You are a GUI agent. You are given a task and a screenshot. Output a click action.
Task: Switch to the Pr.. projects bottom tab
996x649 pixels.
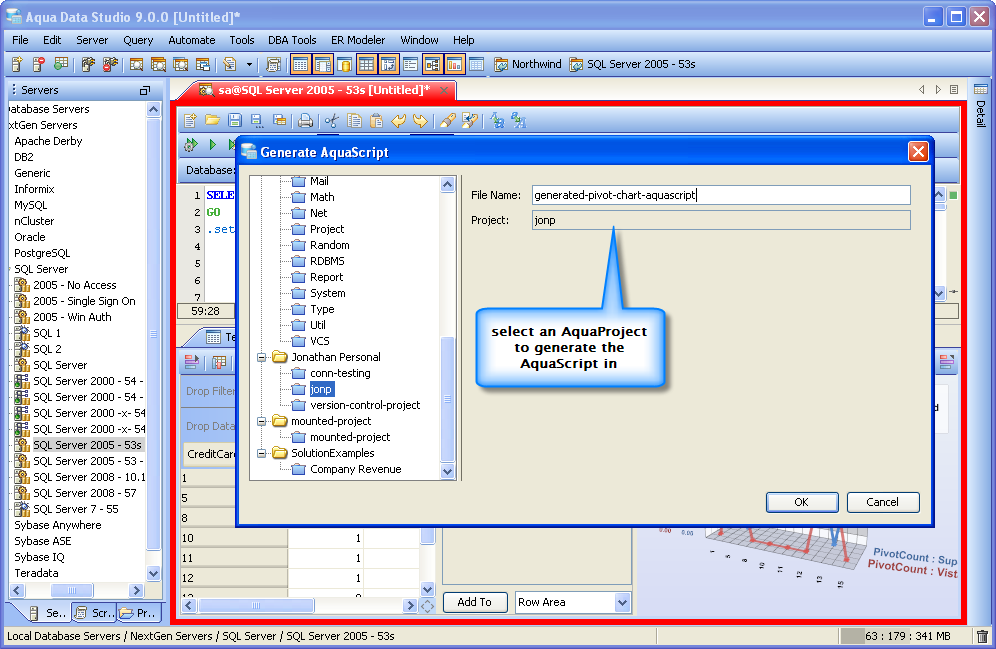(x=138, y=613)
